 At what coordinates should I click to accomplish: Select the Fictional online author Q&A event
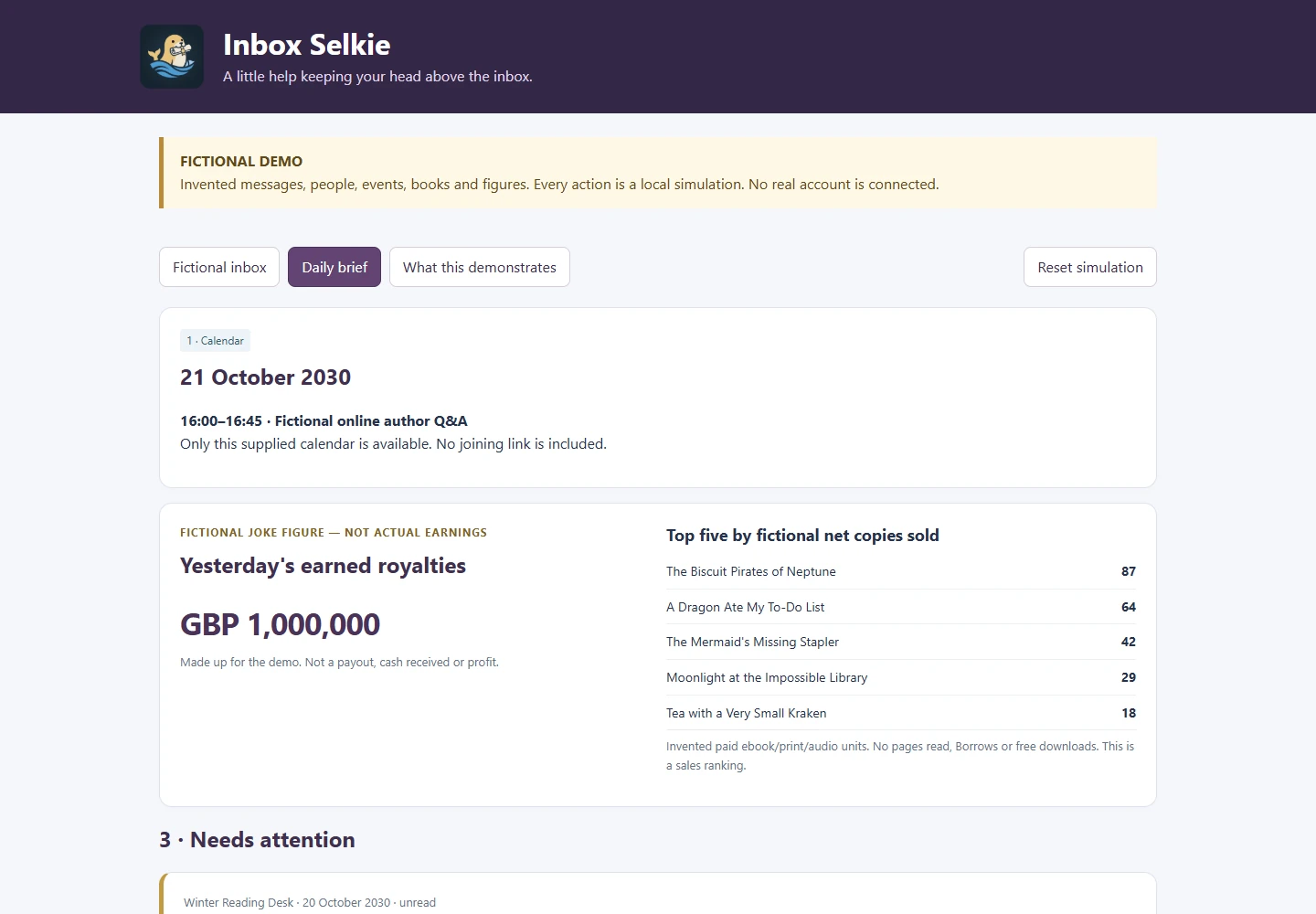point(324,421)
